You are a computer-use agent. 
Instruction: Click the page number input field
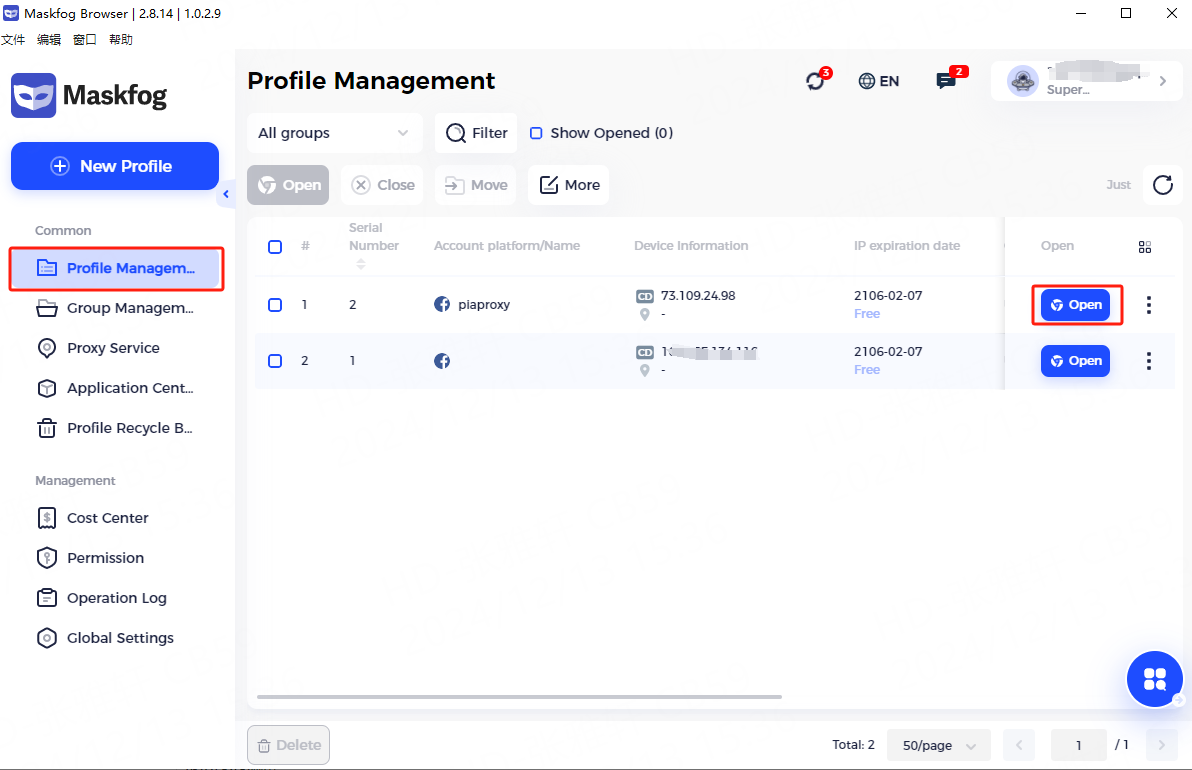[x=1078, y=746]
